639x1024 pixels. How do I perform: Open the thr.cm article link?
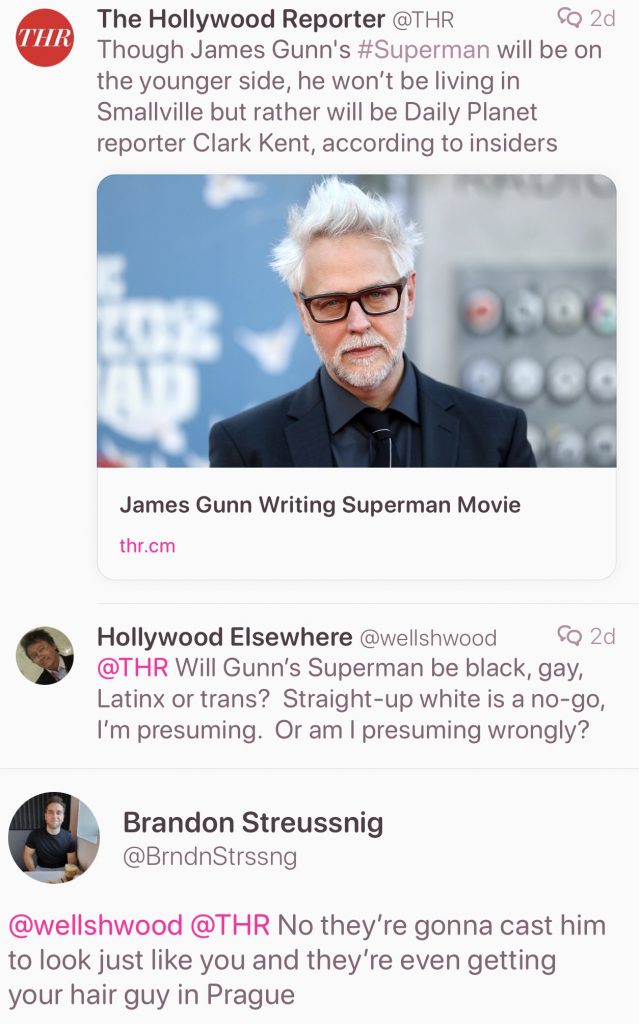(147, 545)
